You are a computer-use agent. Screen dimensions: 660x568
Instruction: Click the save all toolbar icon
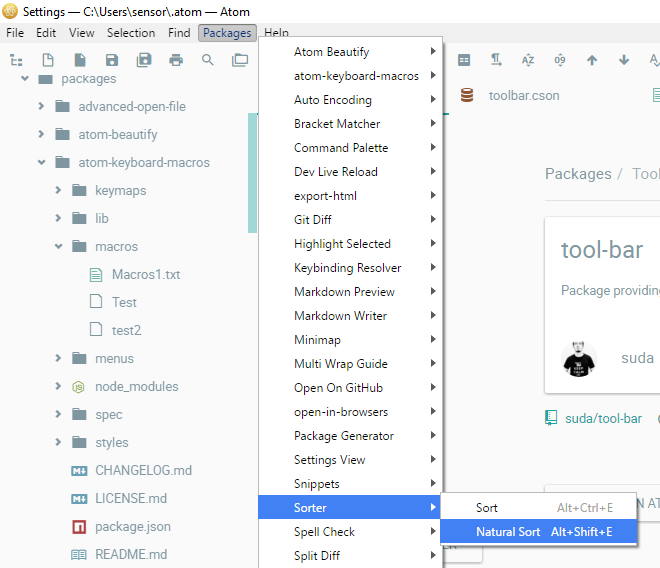[x=144, y=60]
